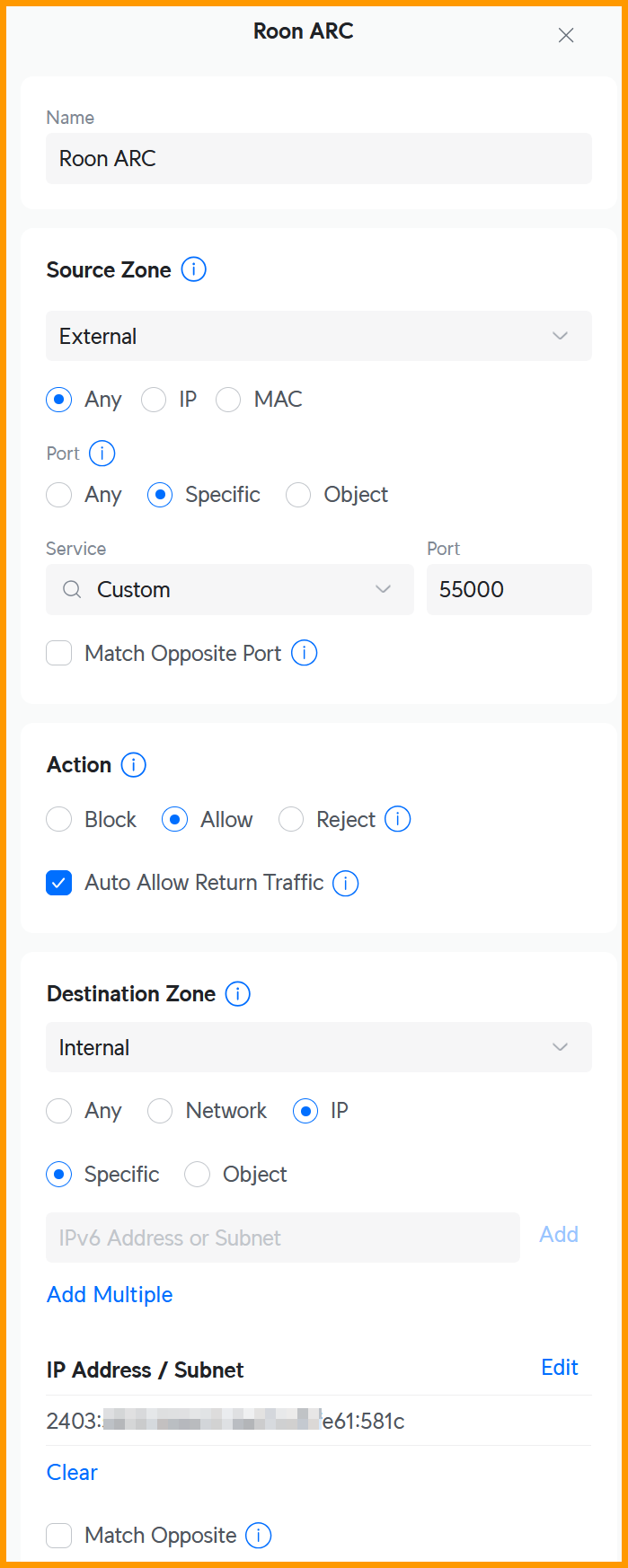Show info for Match Opposite Port
Screen dimensions: 628x1568
click(305, 653)
